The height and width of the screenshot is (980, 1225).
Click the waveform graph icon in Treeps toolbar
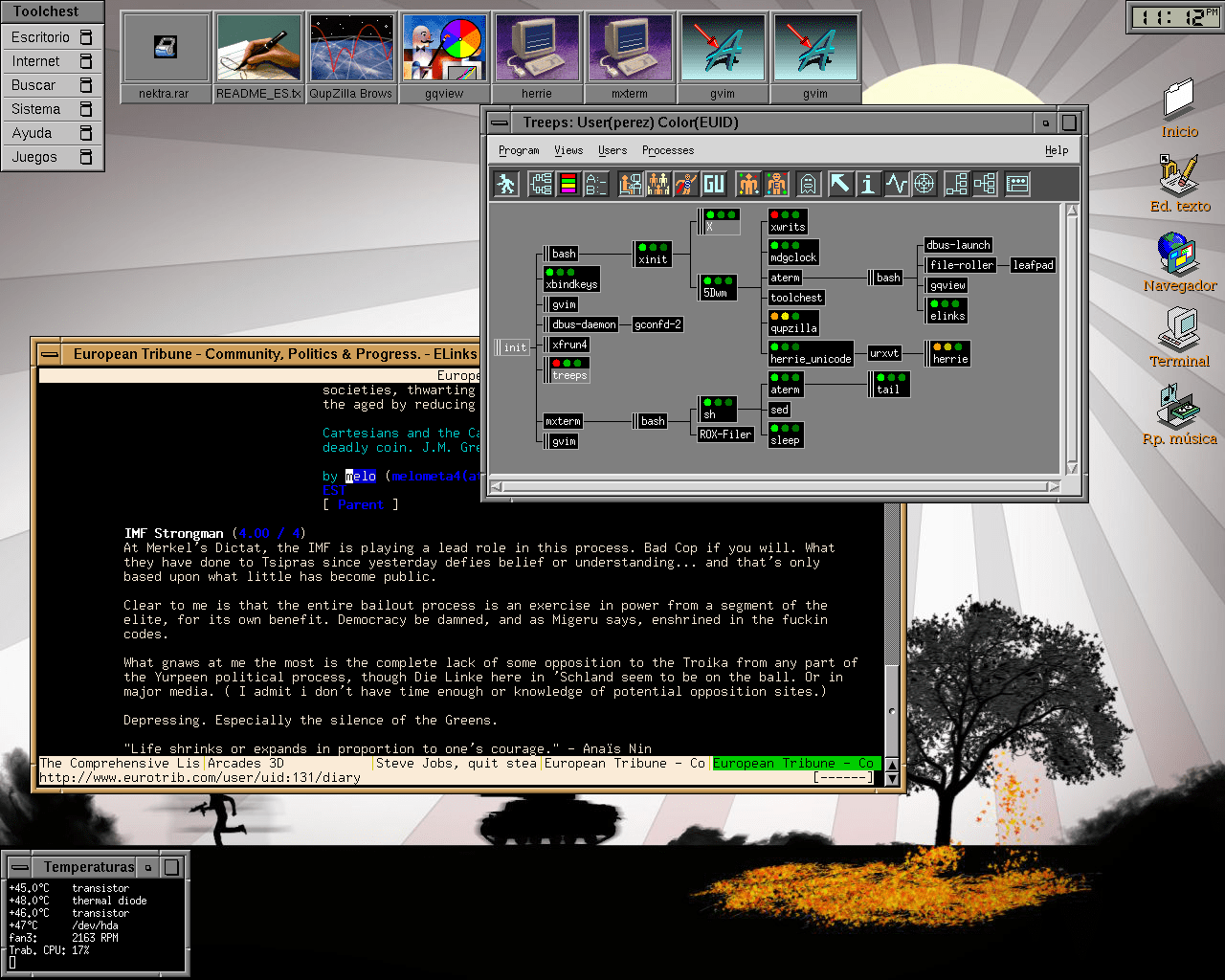(896, 184)
